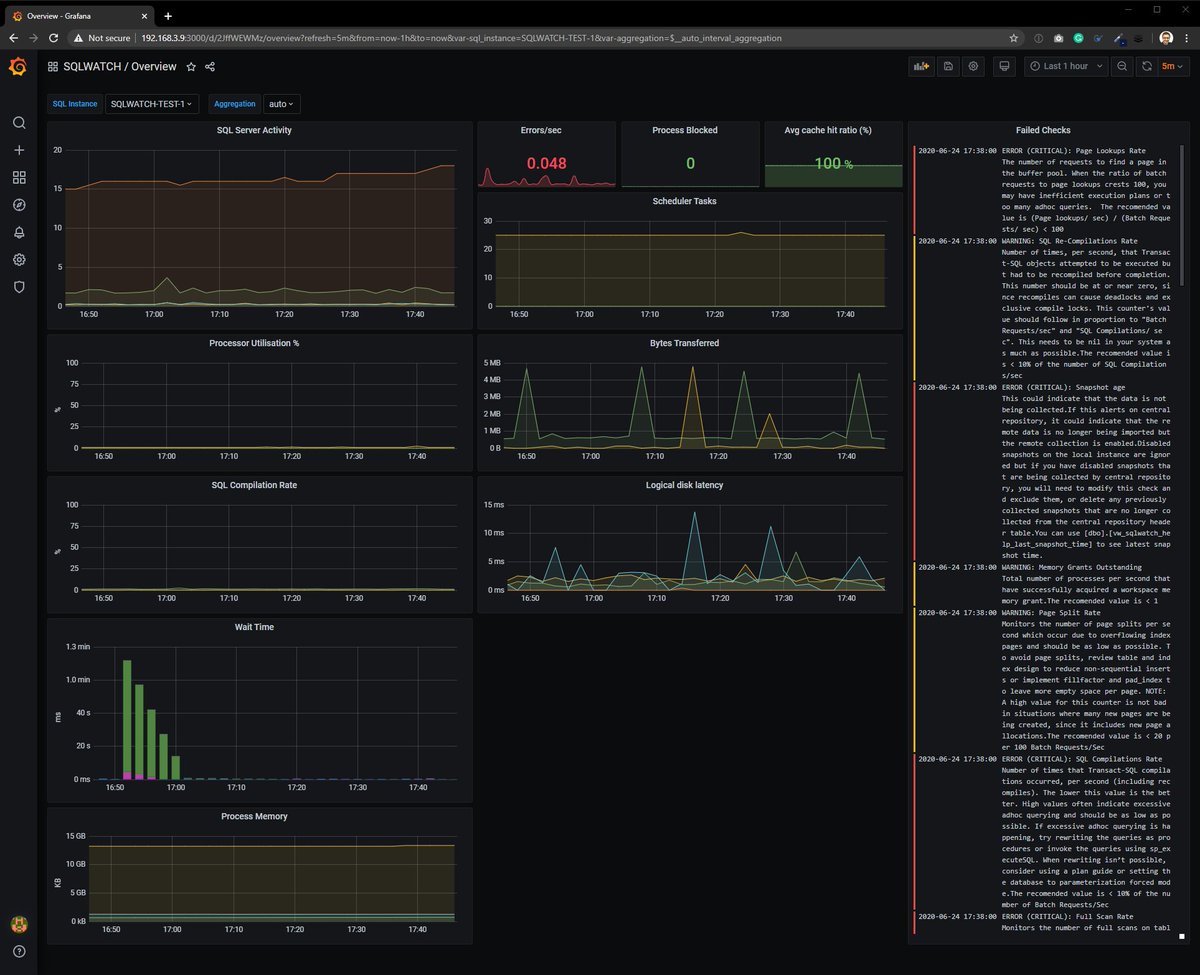1200x975 pixels.
Task: Click the Add panel toolbar button
Action: (921, 66)
